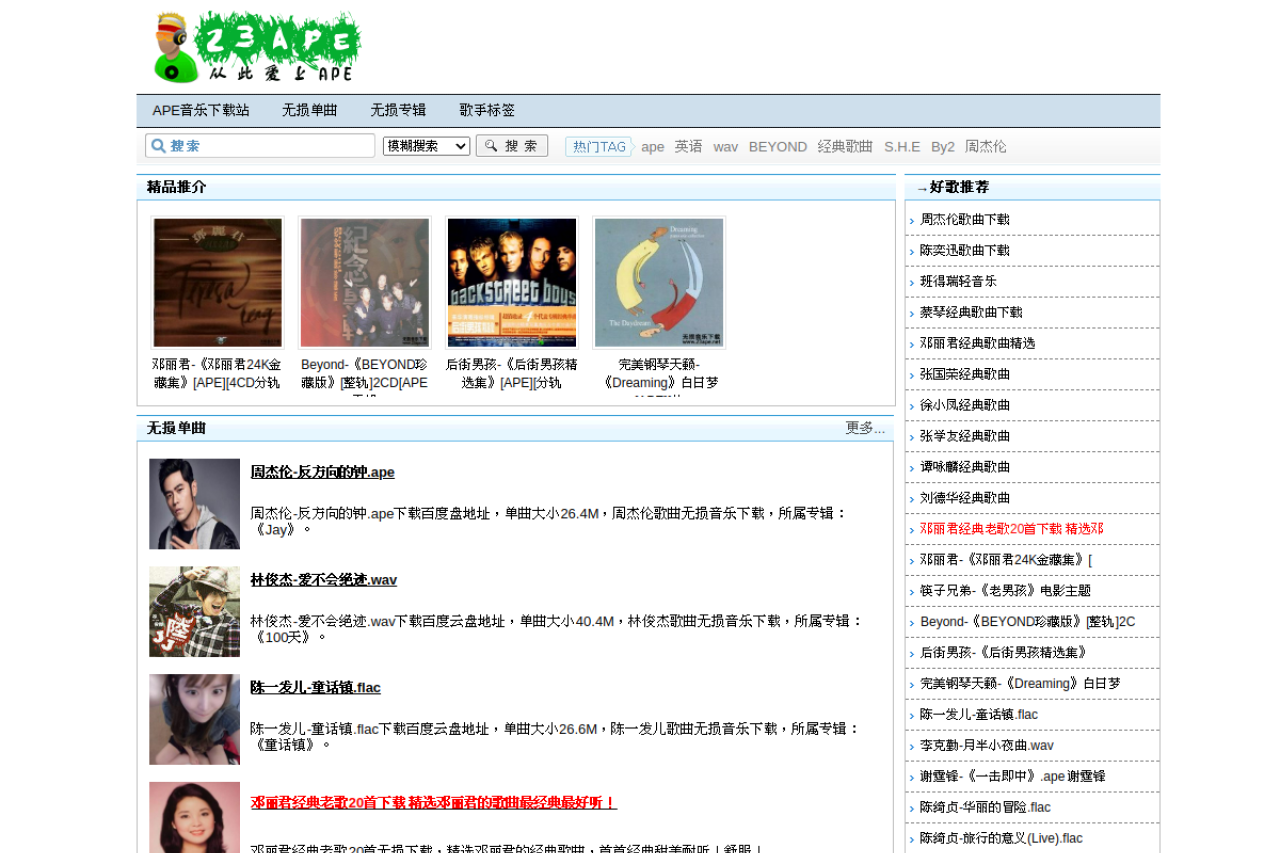
Task: Open the 邓丽君24K金藏集 album cover
Action: (218, 283)
